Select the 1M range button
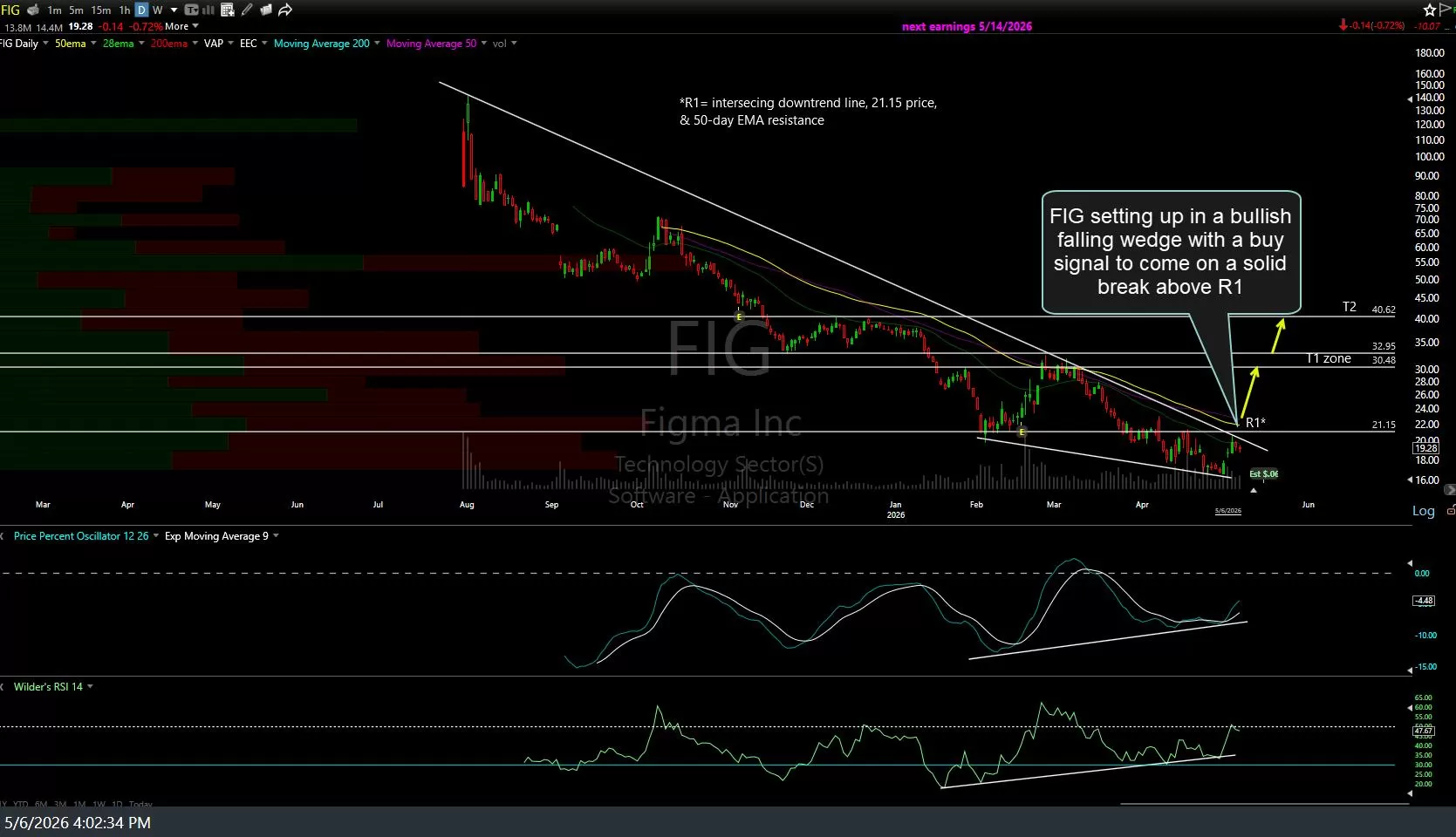The height and width of the screenshot is (837, 1456). (79, 804)
